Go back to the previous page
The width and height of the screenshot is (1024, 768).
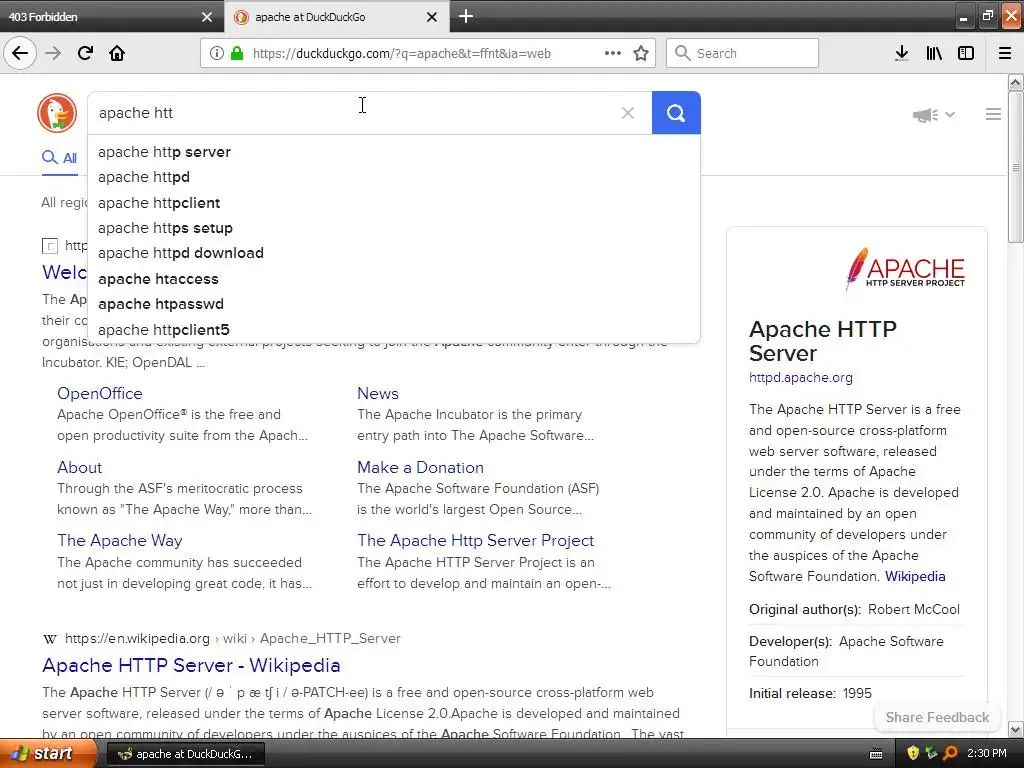(x=20, y=53)
